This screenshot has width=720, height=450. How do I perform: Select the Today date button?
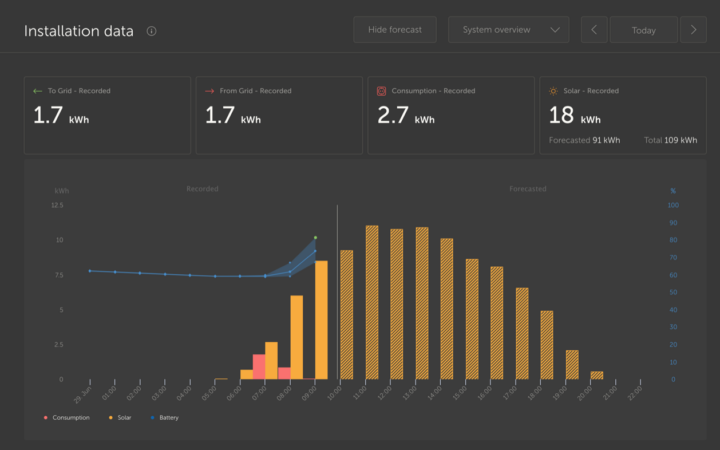(x=644, y=30)
